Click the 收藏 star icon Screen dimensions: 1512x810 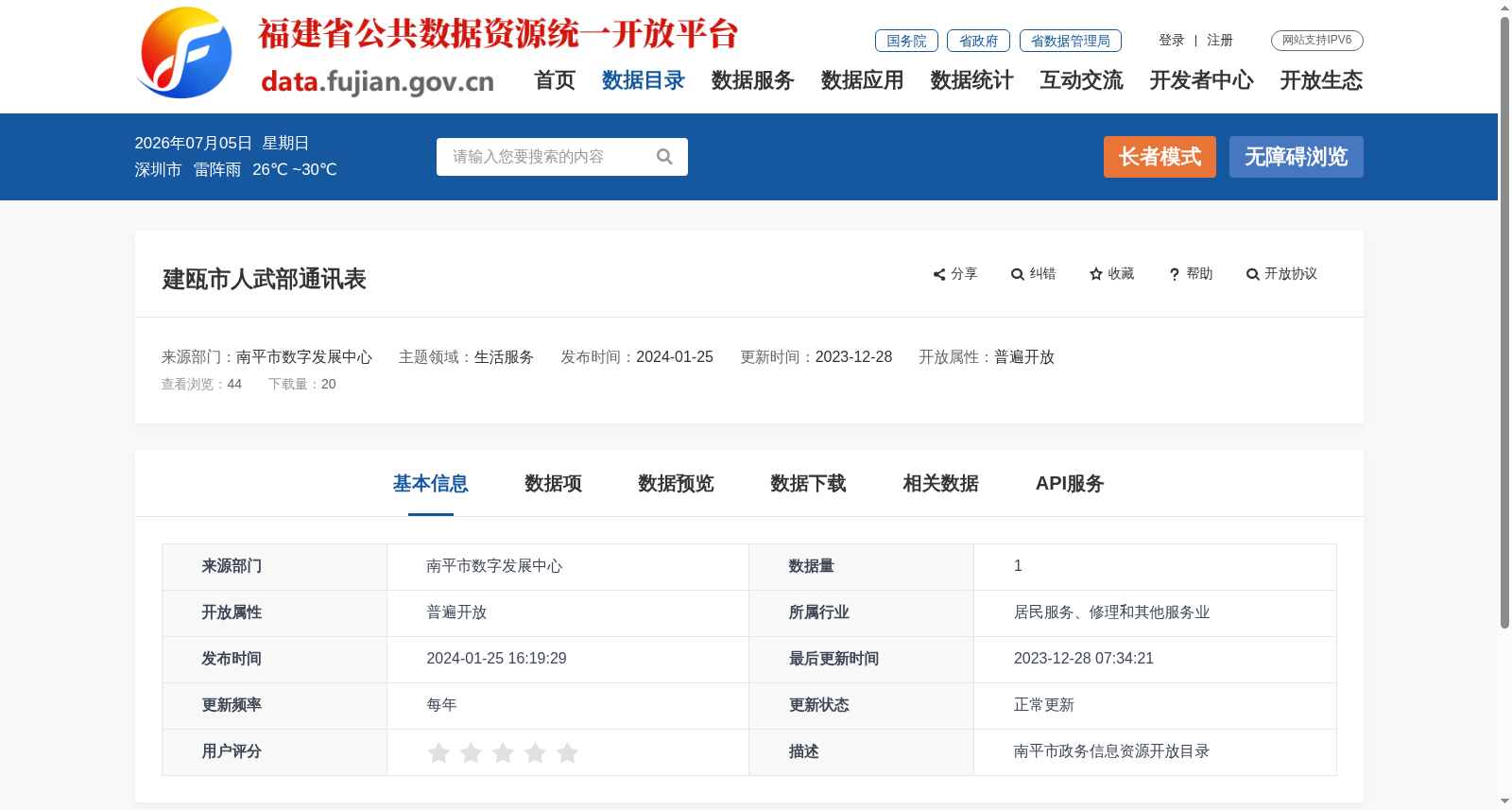(x=1096, y=274)
